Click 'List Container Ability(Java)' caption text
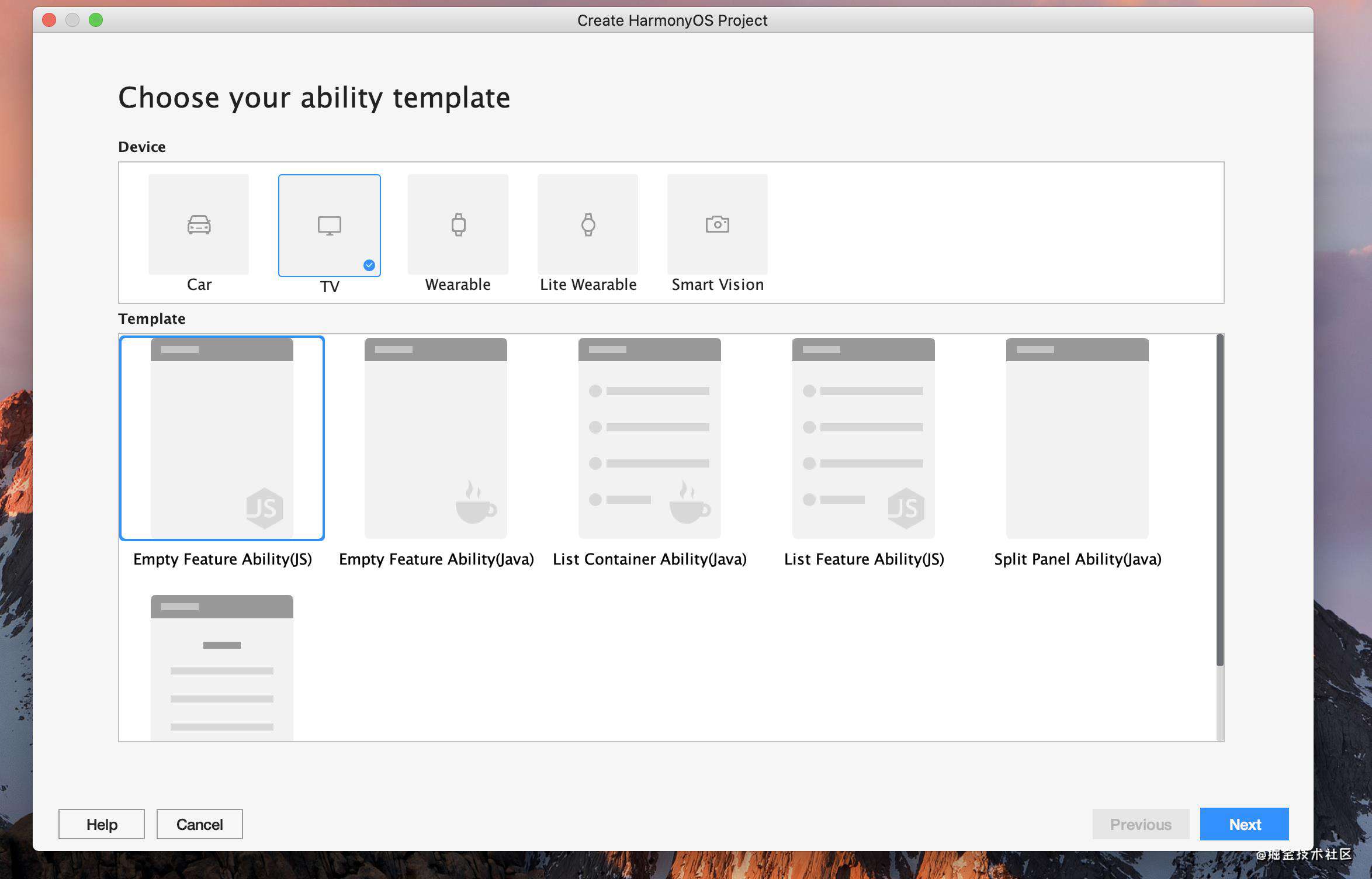Screen dimensions: 1372x879 coord(650,559)
